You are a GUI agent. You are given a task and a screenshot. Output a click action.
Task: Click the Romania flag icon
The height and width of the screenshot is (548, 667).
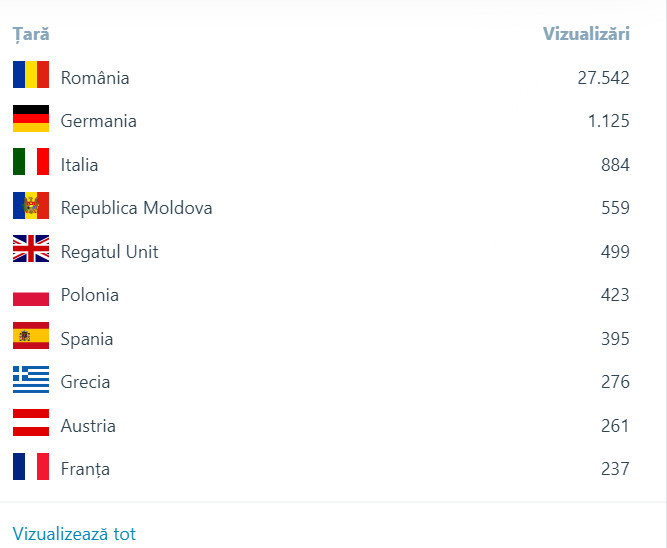pyautogui.click(x=31, y=75)
